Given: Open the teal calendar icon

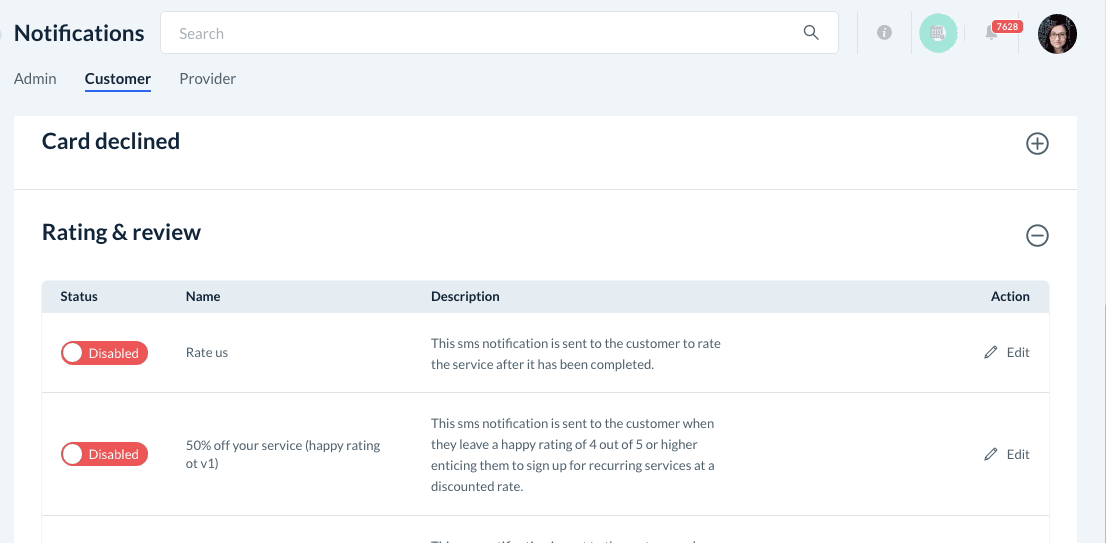Looking at the screenshot, I should 938,33.
